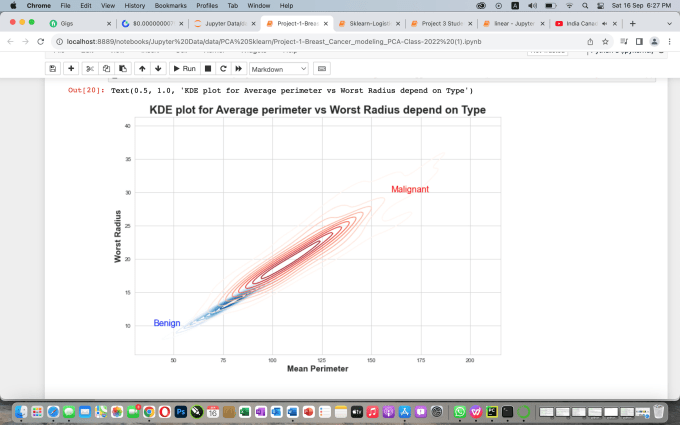Open media controls in Chrome toolbar
Viewport: 680px width, 425px height.
point(624,42)
